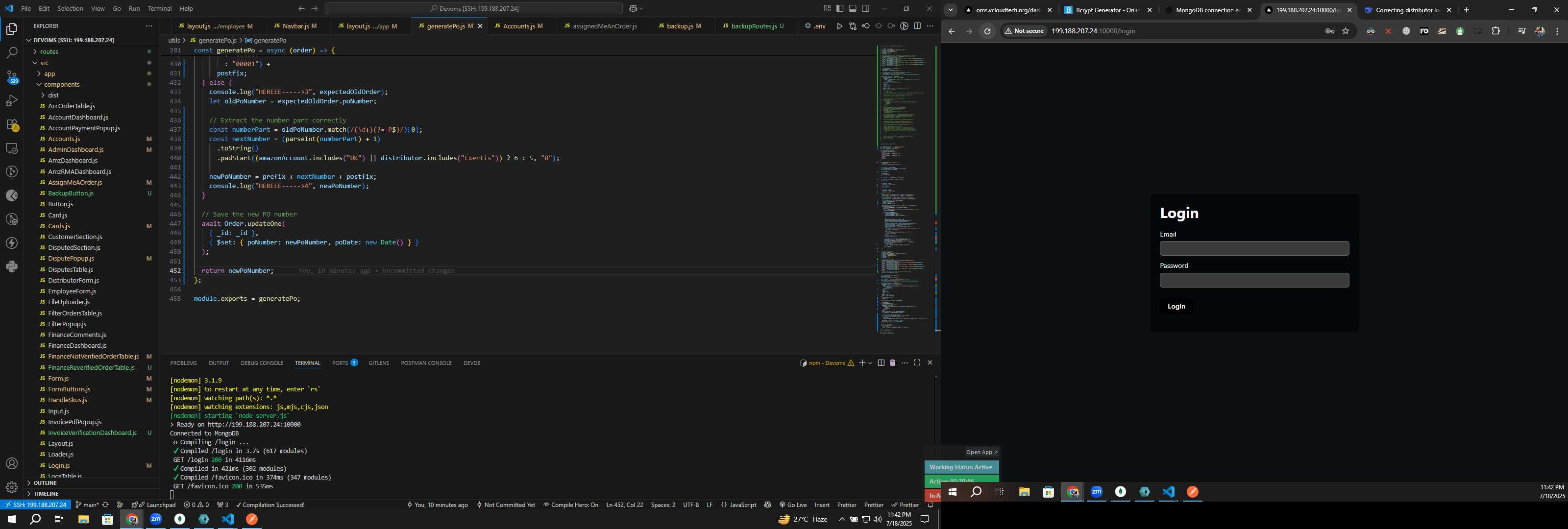Viewport: 1568px width, 529px height.
Task: Click the Chrome address bar URL
Action: tap(1093, 31)
